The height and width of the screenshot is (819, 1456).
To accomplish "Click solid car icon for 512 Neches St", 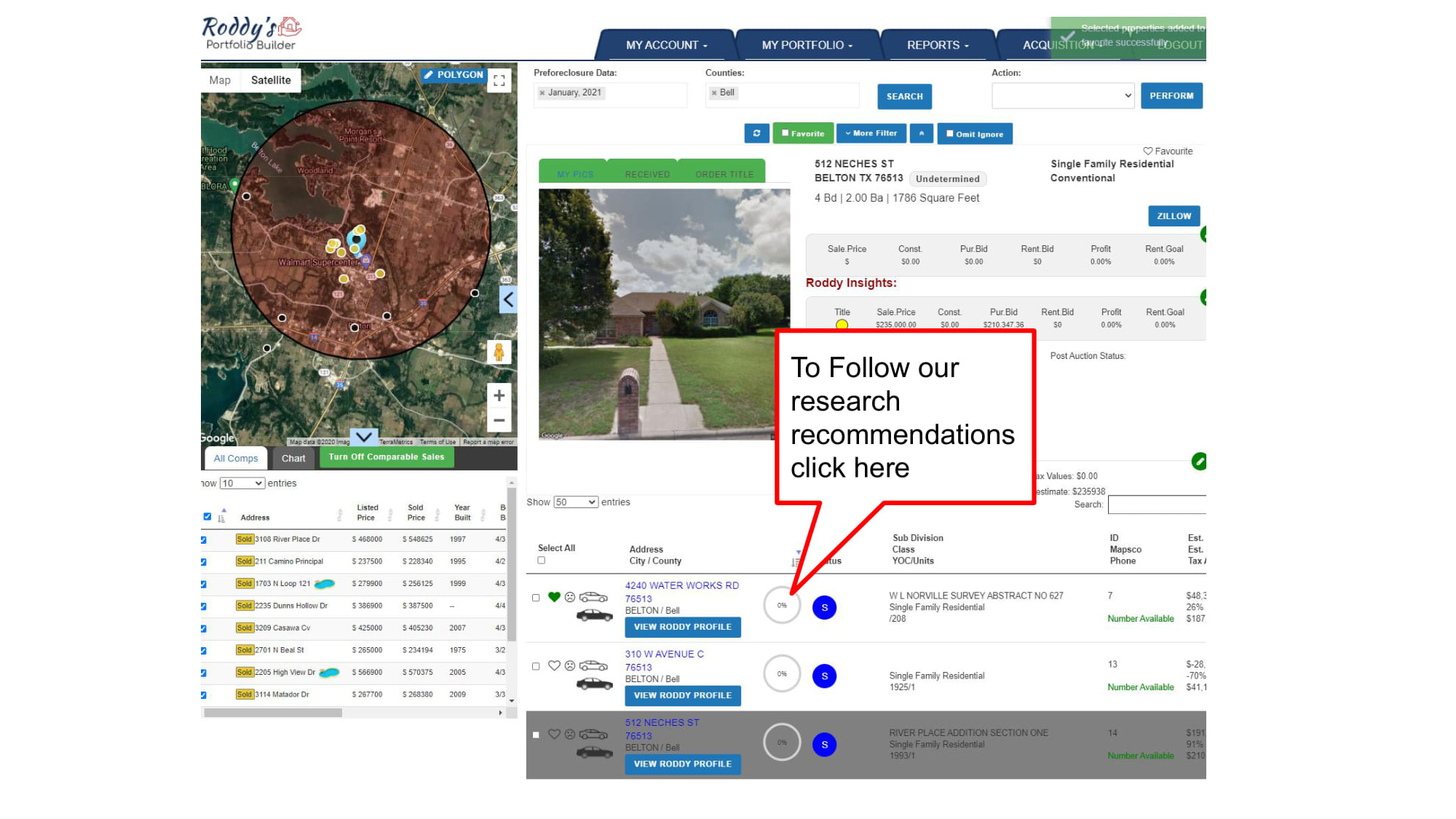I will tap(595, 752).
